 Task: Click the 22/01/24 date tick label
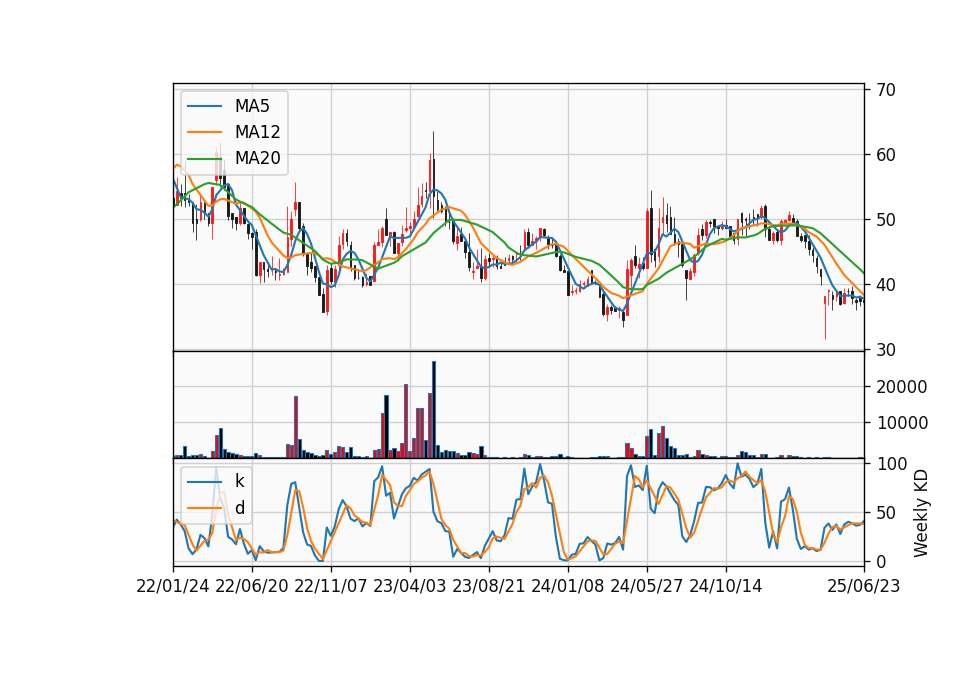(173, 586)
